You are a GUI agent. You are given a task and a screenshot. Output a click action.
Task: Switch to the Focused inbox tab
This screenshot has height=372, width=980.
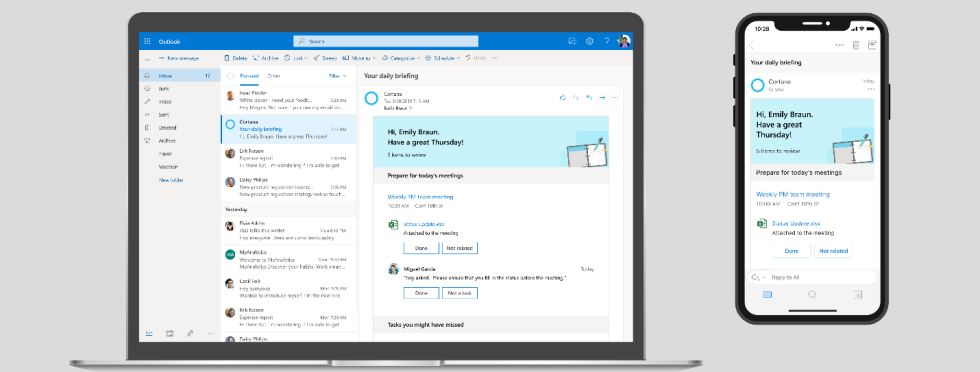coord(249,76)
